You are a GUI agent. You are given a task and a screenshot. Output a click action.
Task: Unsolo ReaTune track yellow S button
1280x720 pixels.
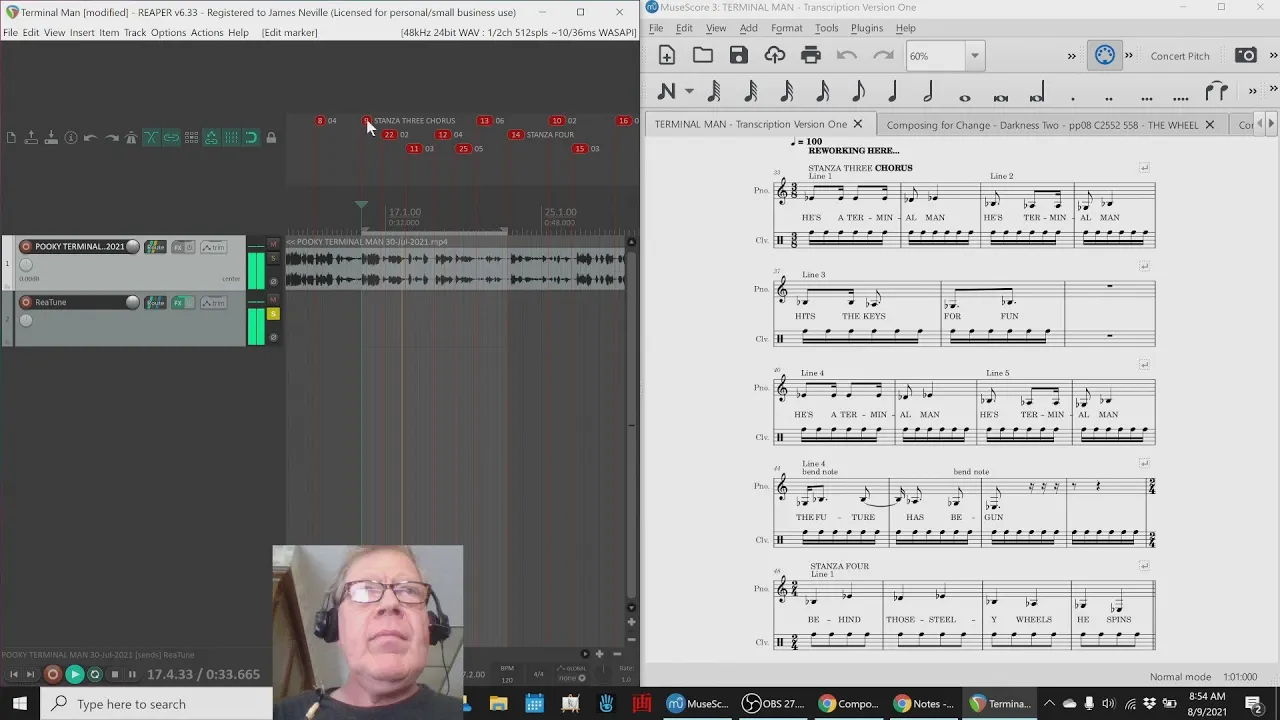273,314
